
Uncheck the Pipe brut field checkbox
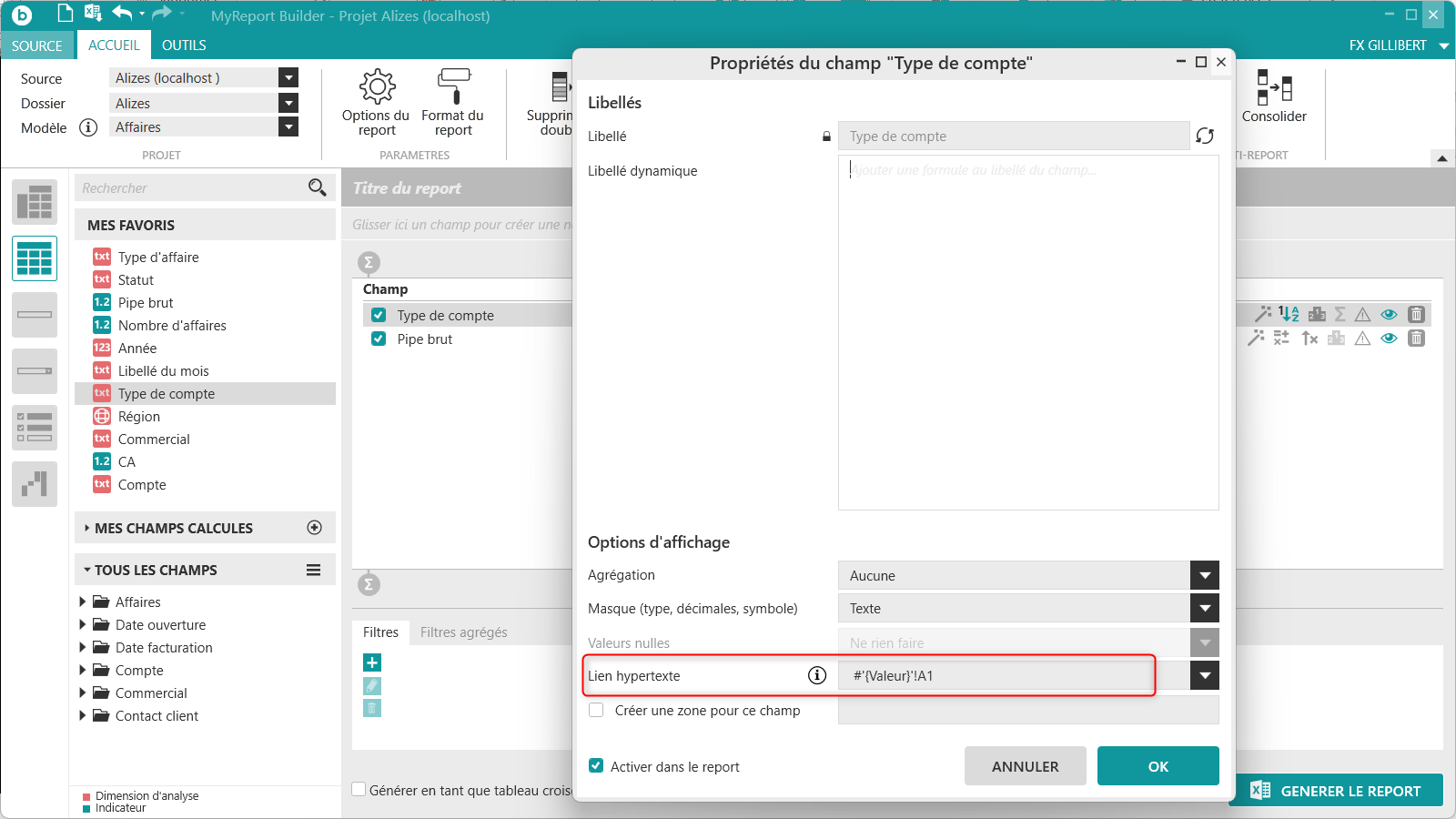[379, 339]
